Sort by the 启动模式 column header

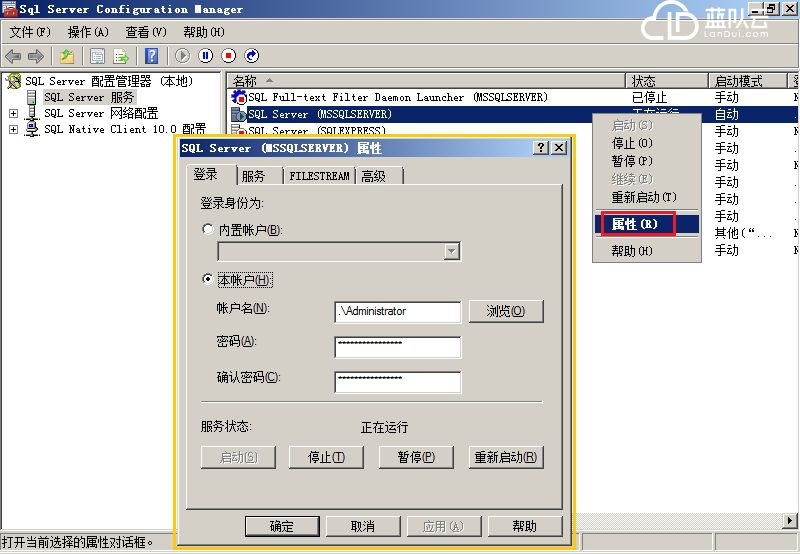tap(748, 81)
